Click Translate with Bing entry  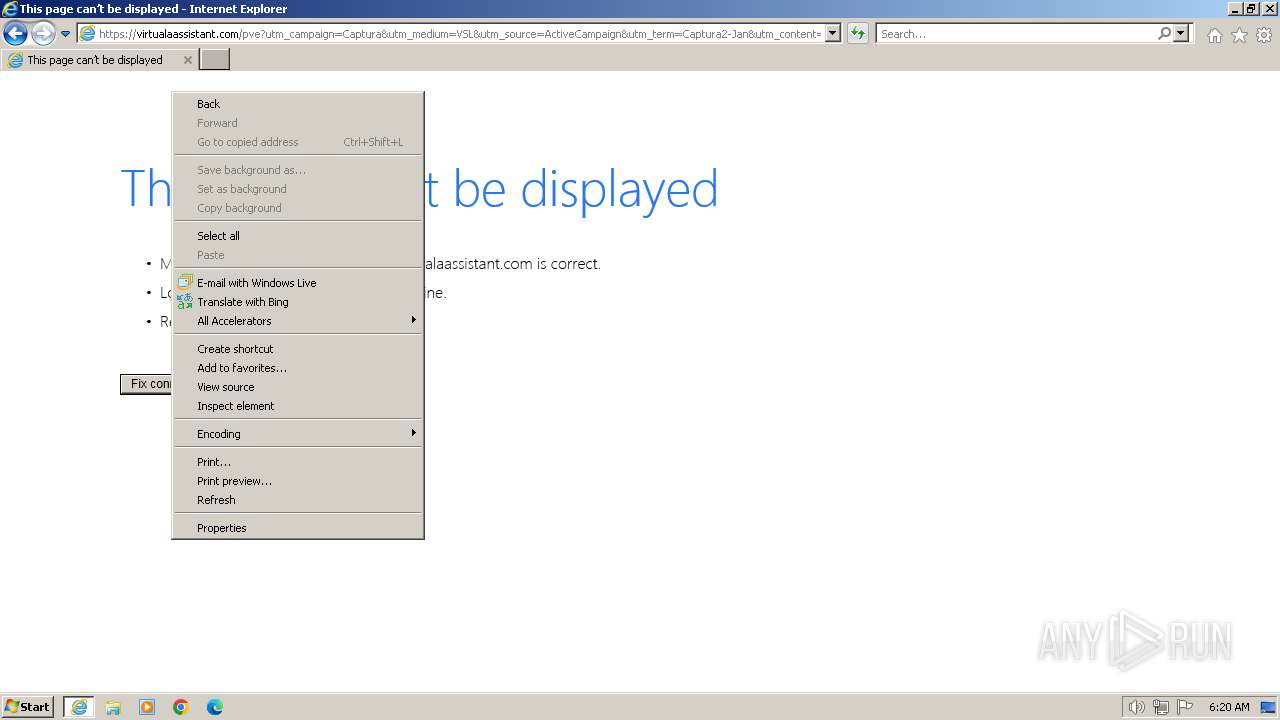point(298,302)
